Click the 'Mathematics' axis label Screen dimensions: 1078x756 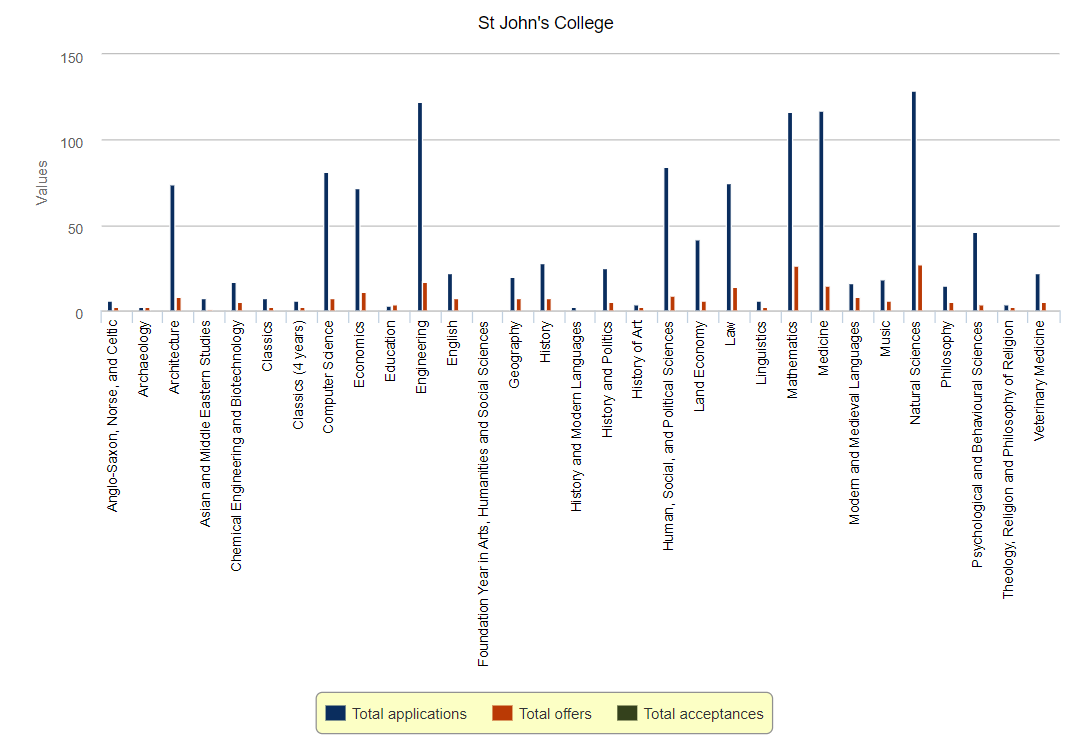(791, 359)
